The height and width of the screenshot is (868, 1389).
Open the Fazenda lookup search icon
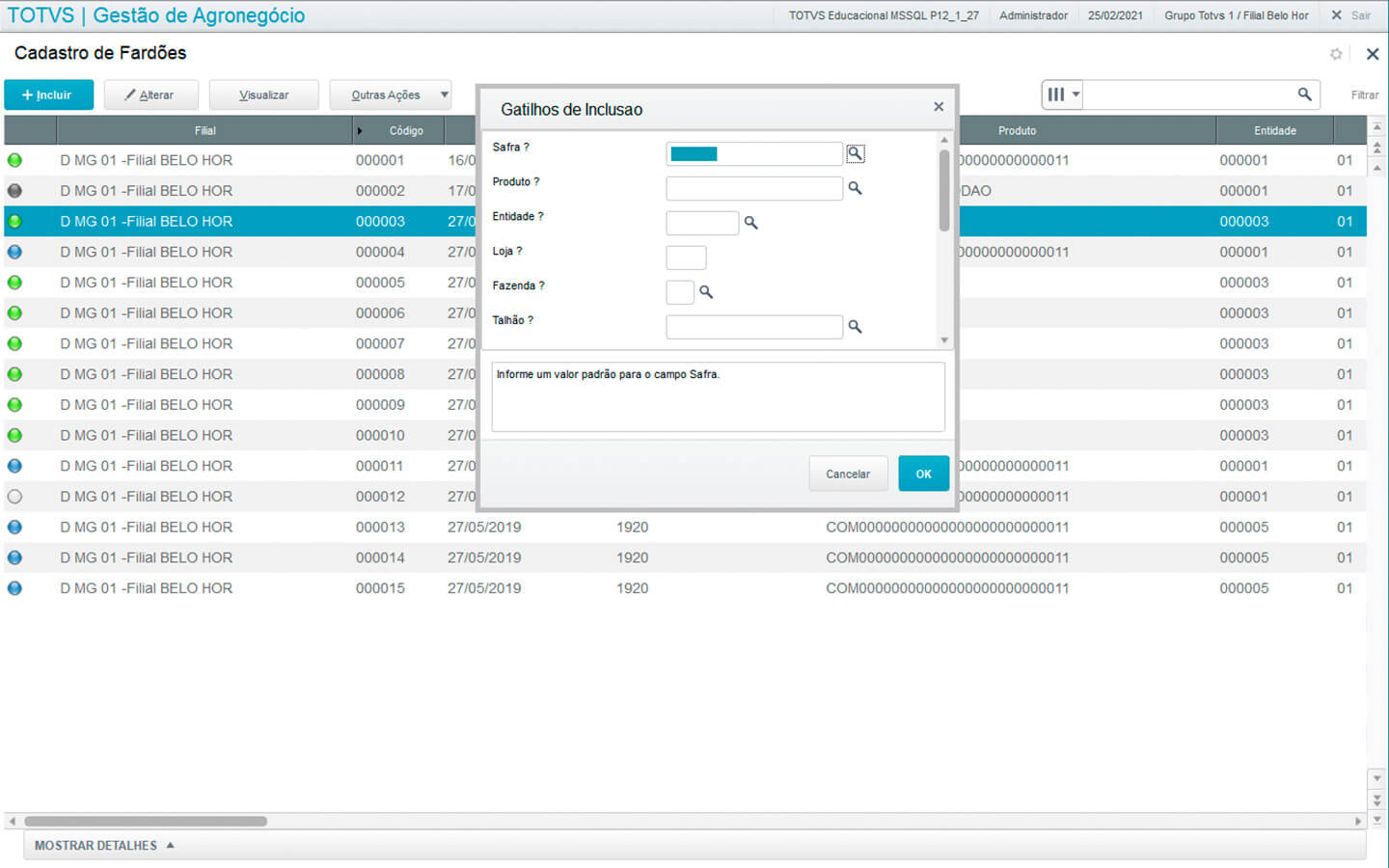(706, 292)
